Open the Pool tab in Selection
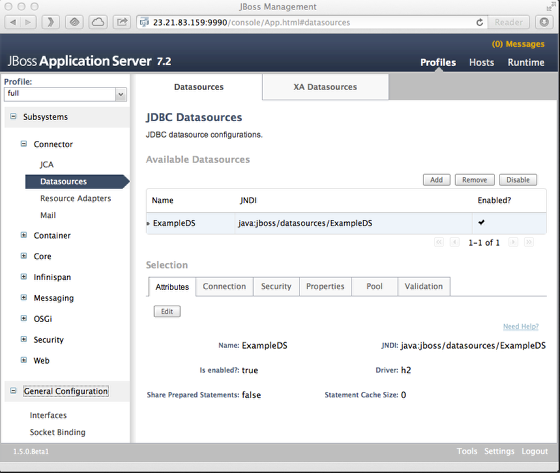Screen dimensions: 560x473 tap(374, 286)
